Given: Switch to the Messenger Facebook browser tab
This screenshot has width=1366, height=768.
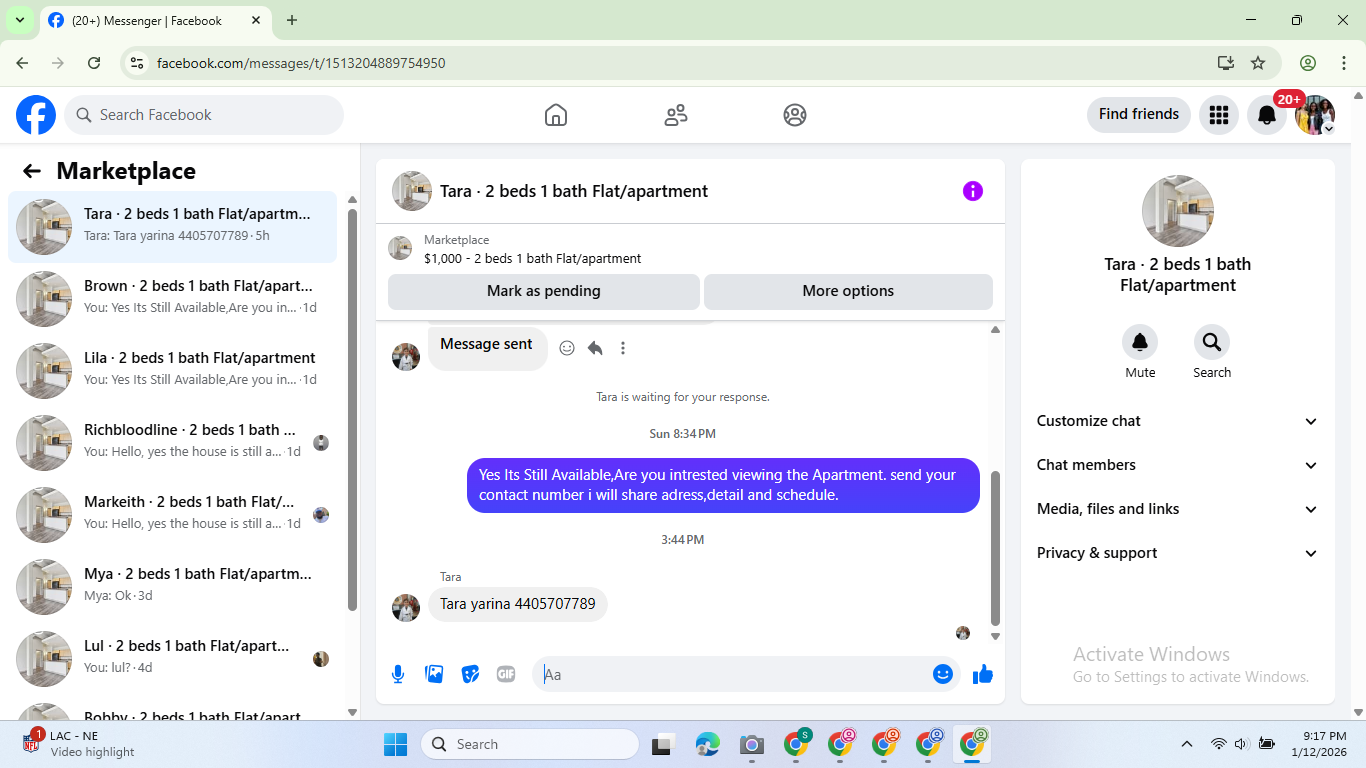Looking at the screenshot, I should [x=154, y=21].
